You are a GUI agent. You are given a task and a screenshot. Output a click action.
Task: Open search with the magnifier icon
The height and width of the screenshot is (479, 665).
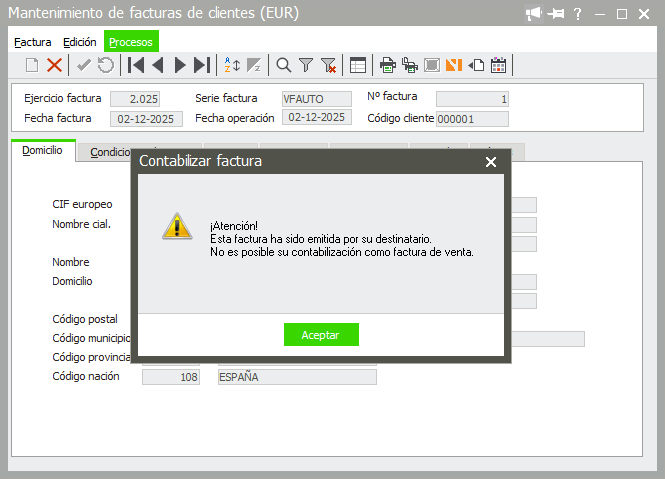(284, 65)
